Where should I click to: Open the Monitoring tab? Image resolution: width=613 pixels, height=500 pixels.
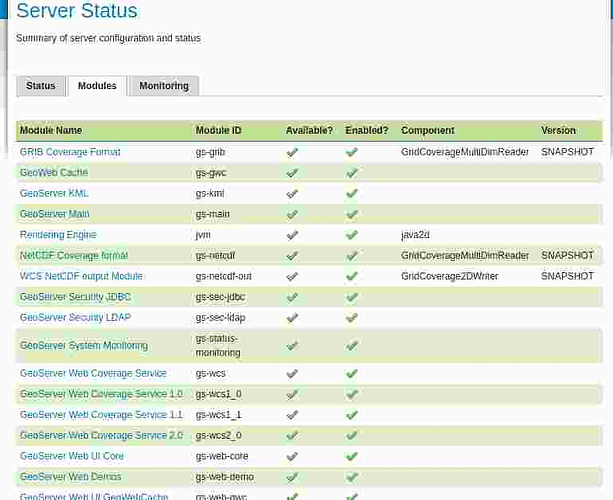[x=164, y=86]
